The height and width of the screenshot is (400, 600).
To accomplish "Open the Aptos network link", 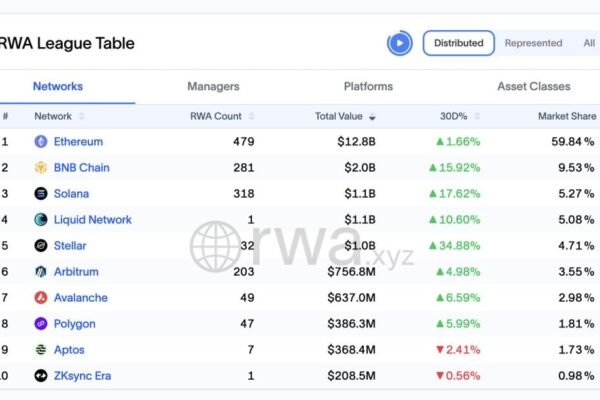I will pos(69,350).
